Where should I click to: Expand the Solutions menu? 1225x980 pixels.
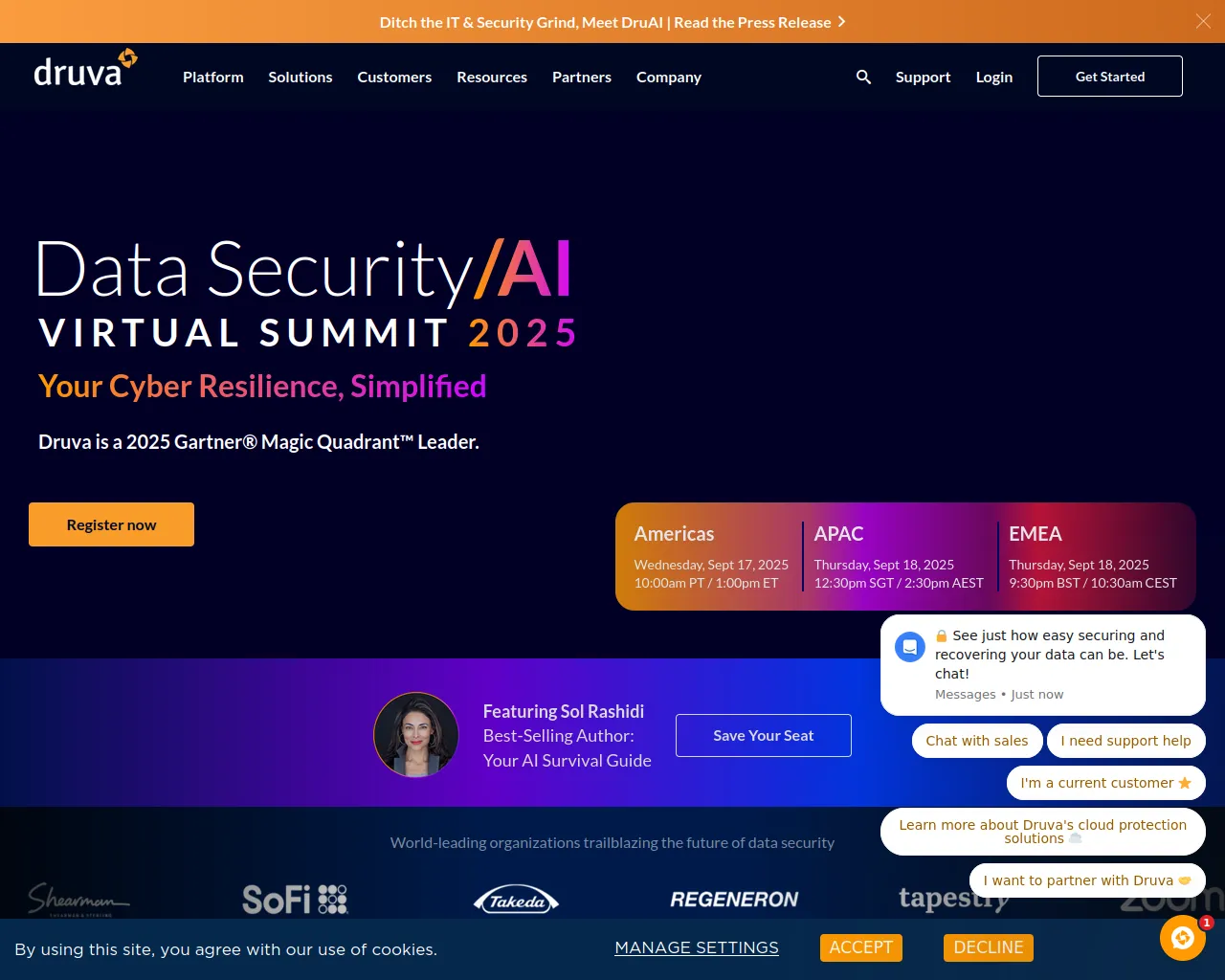[301, 77]
